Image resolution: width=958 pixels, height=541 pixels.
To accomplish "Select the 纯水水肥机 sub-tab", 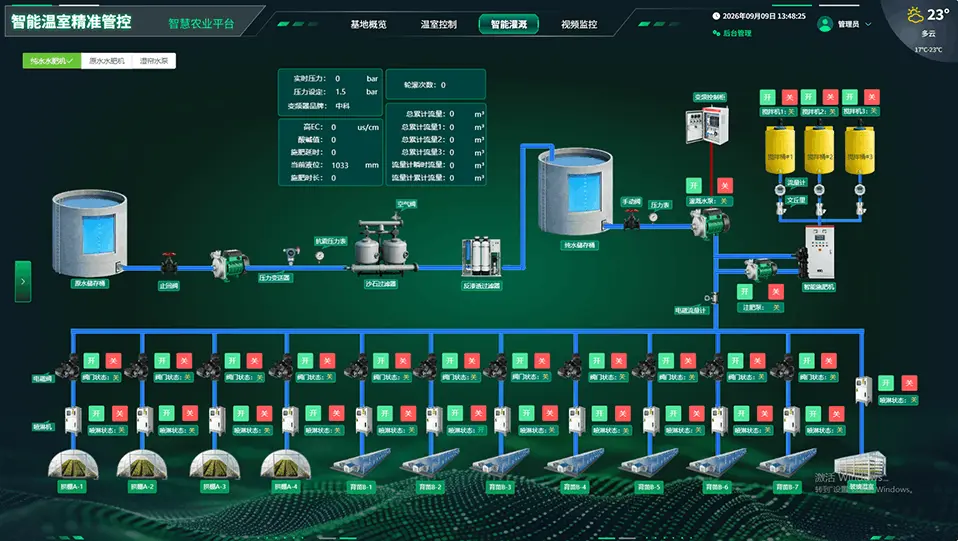I will tap(52, 61).
